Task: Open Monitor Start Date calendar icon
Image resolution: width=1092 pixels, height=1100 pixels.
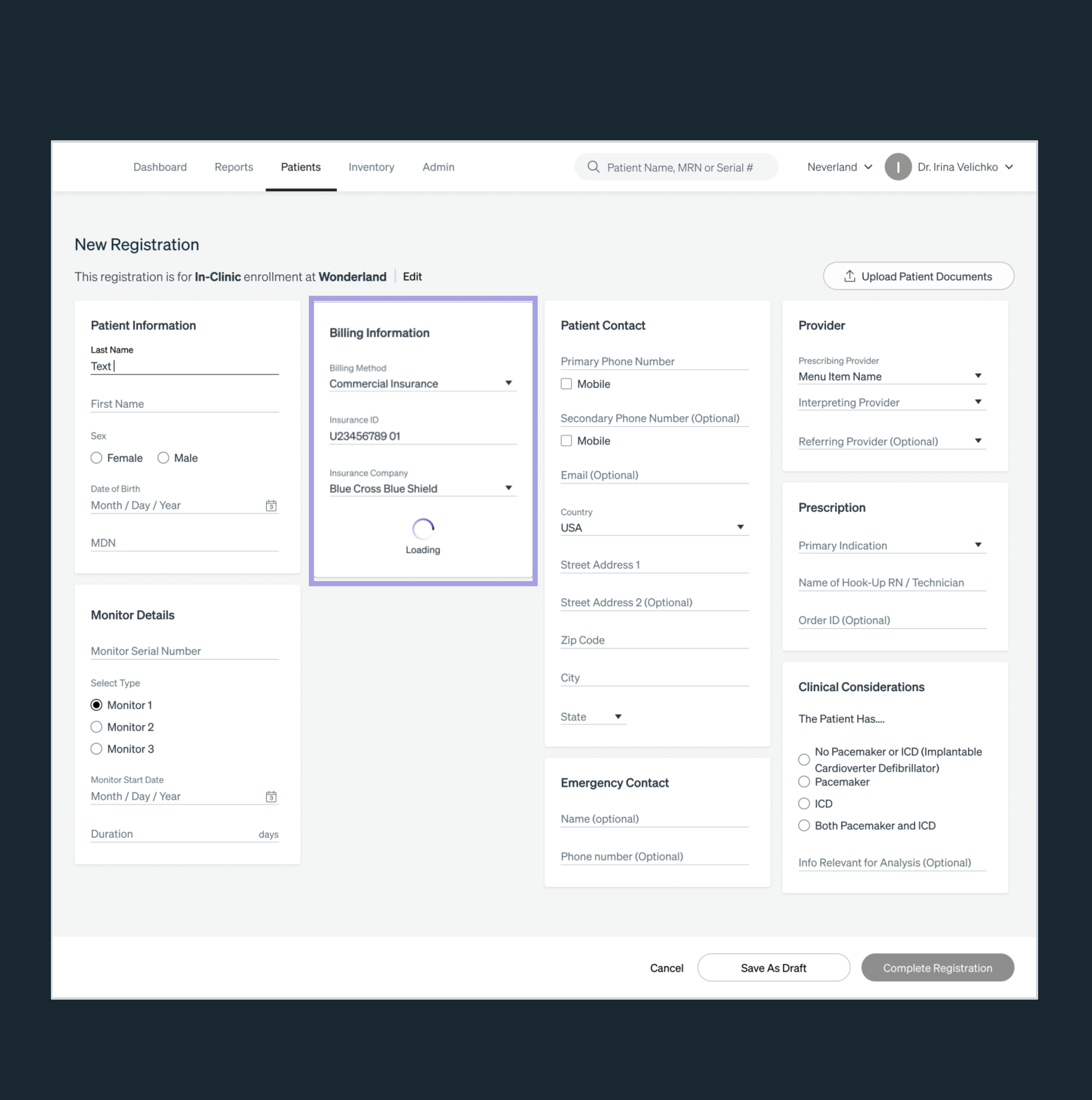Action: (271, 796)
